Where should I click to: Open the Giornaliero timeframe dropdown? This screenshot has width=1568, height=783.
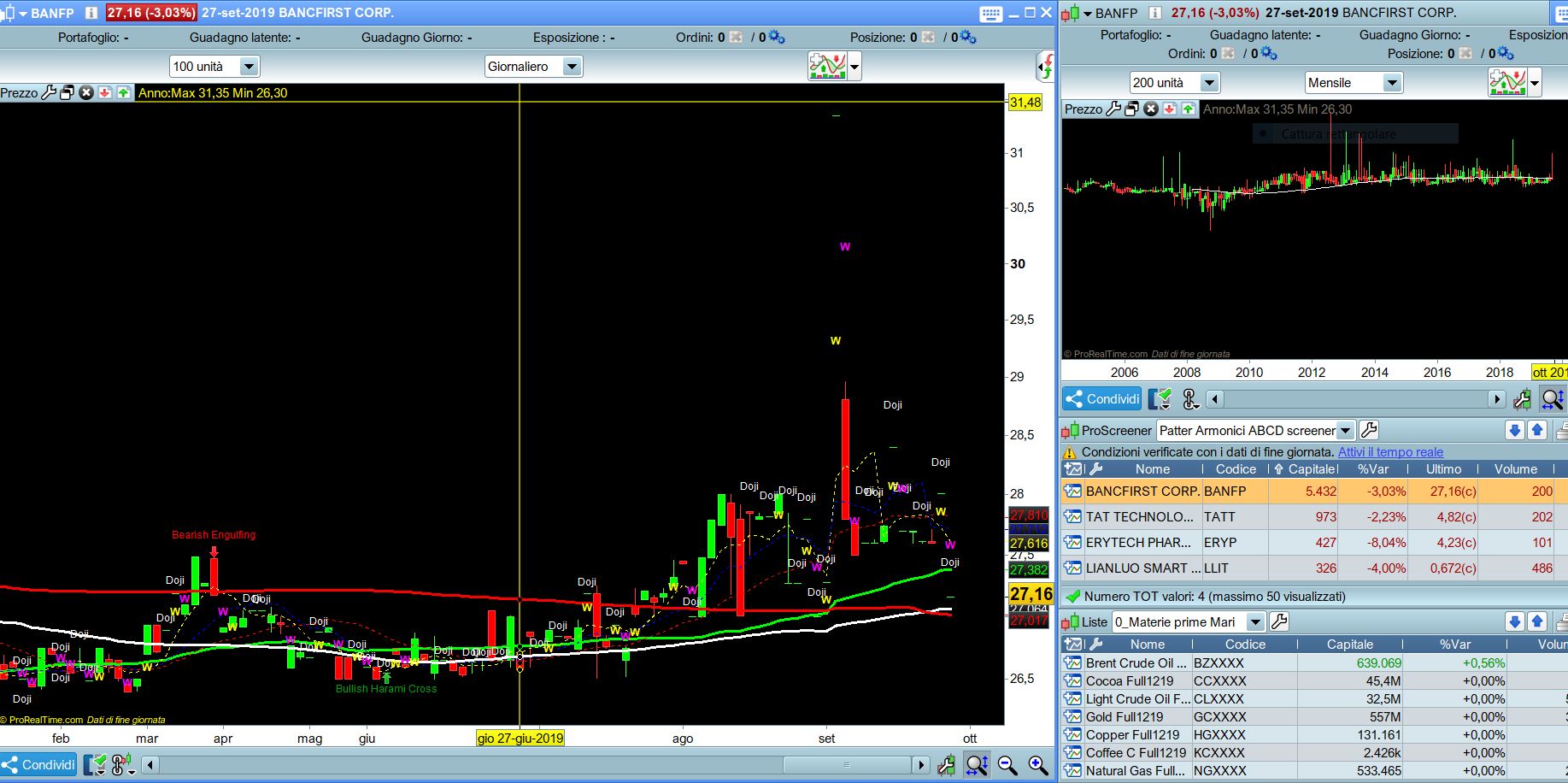point(533,67)
